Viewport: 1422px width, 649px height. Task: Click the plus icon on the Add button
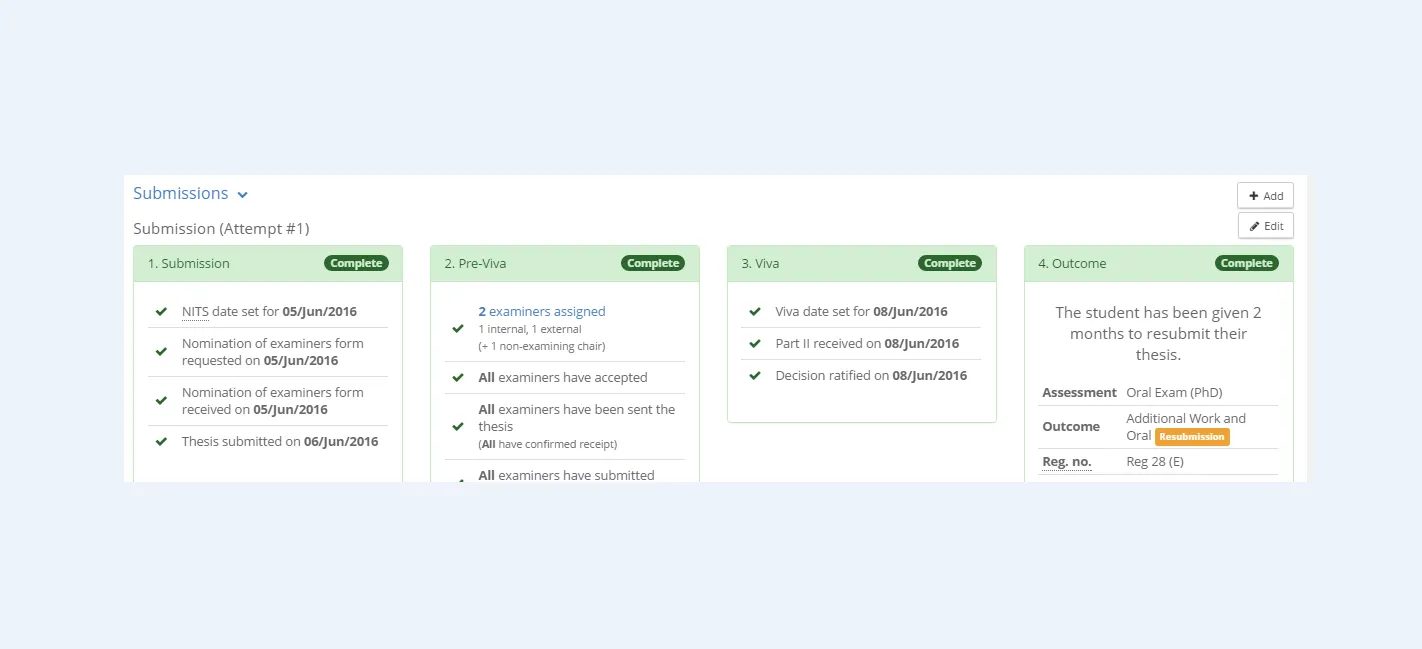click(x=1254, y=195)
